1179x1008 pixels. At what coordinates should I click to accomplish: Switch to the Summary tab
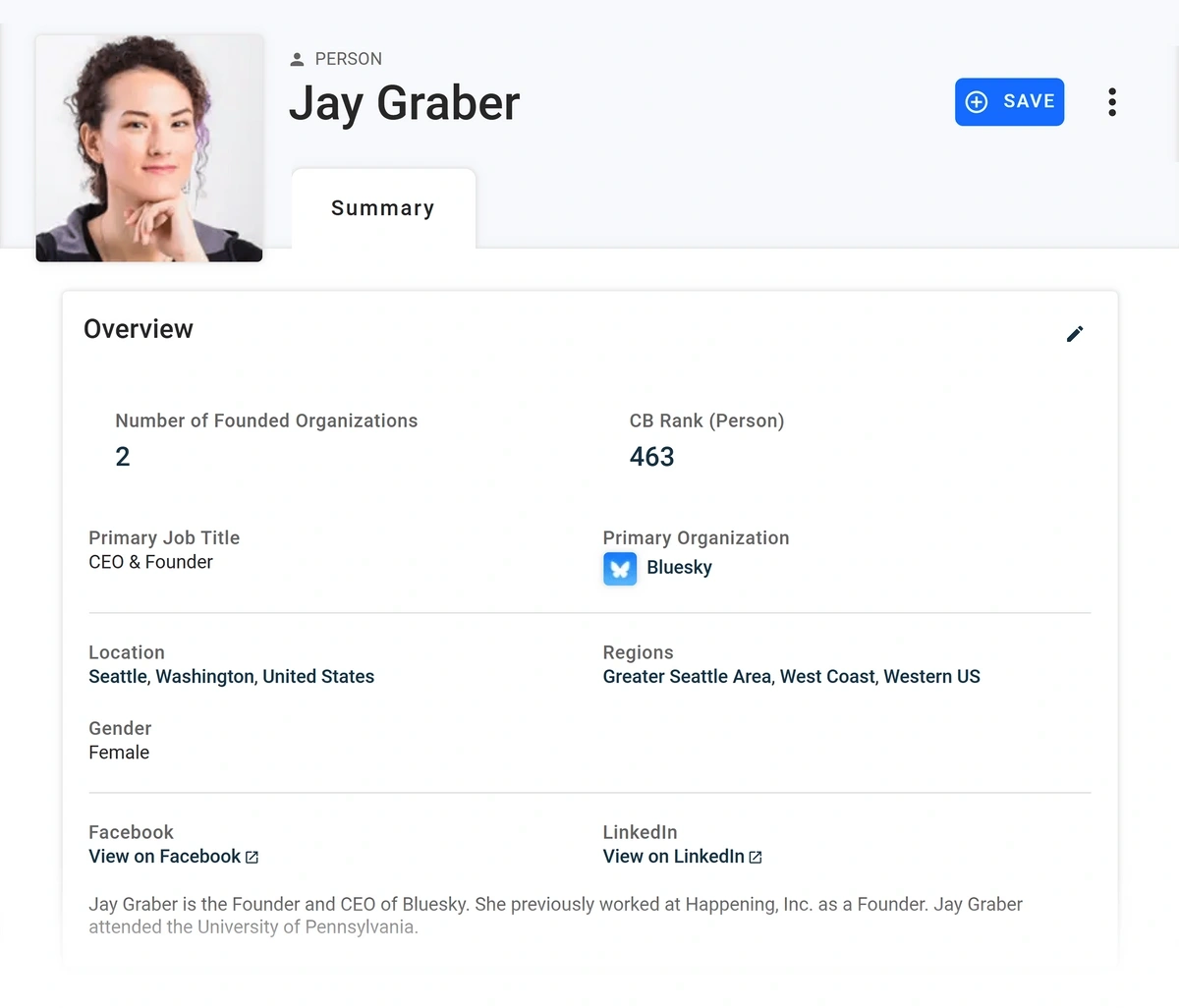[382, 207]
